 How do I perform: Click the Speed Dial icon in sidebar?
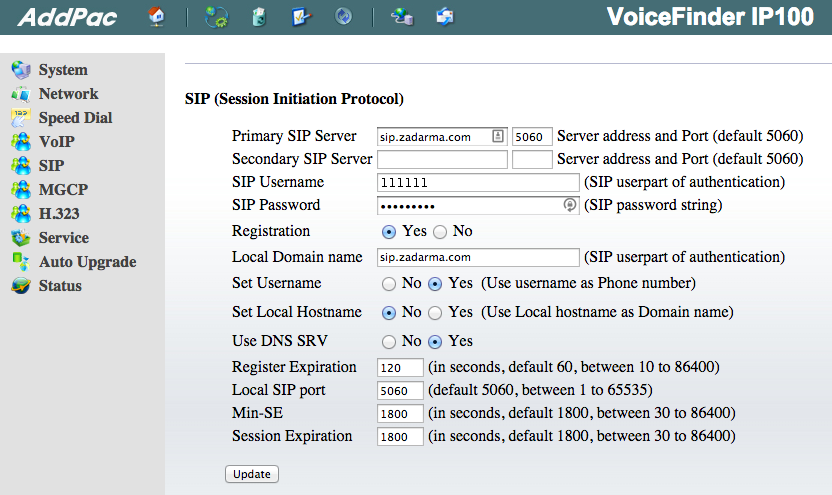coord(20,118)
